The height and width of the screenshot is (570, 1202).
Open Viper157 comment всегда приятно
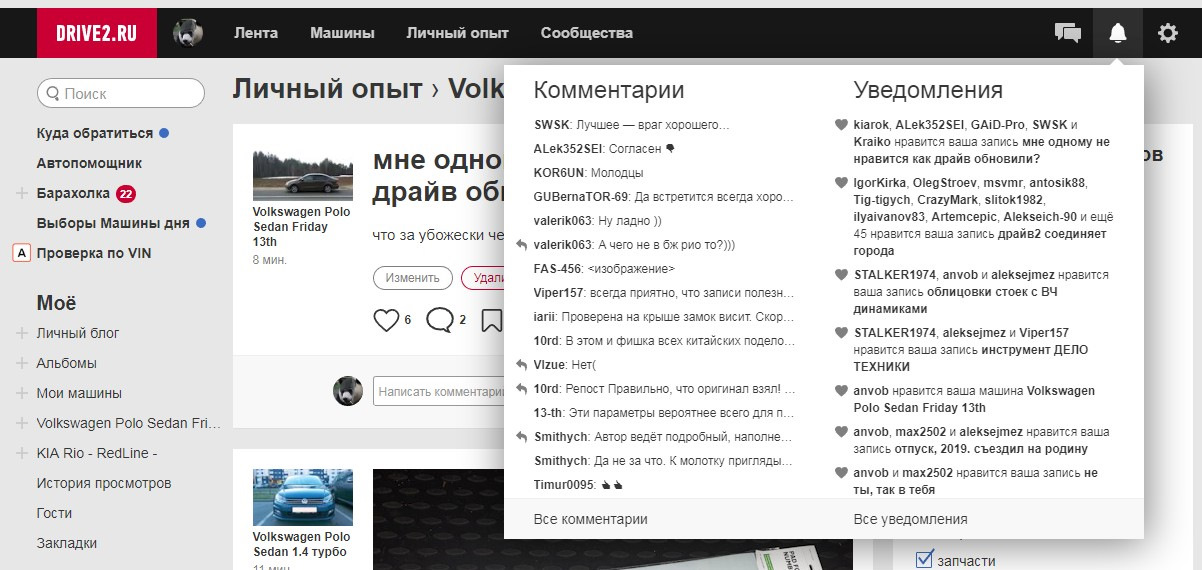[665, 292]
